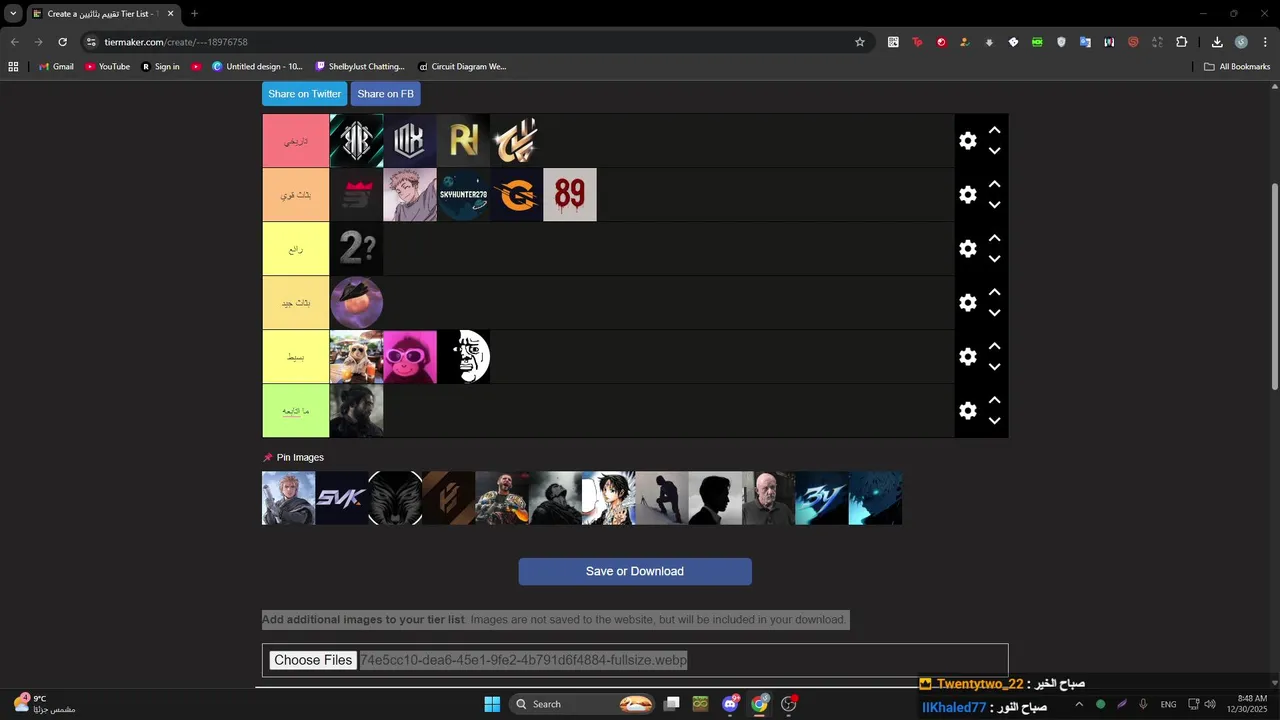The height and width of the screenshot is (720, 1280).
Task: Select the pink monkey with sunglasses image
Action: click(x=410, y=357)
